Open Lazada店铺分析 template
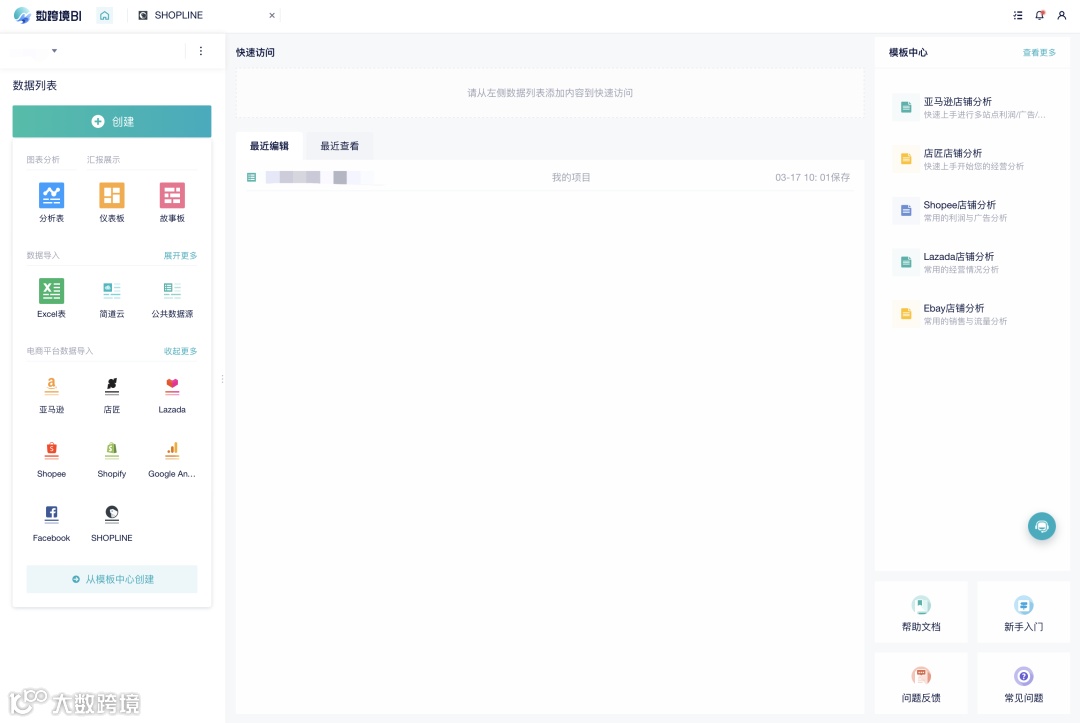 click(972, 262)
